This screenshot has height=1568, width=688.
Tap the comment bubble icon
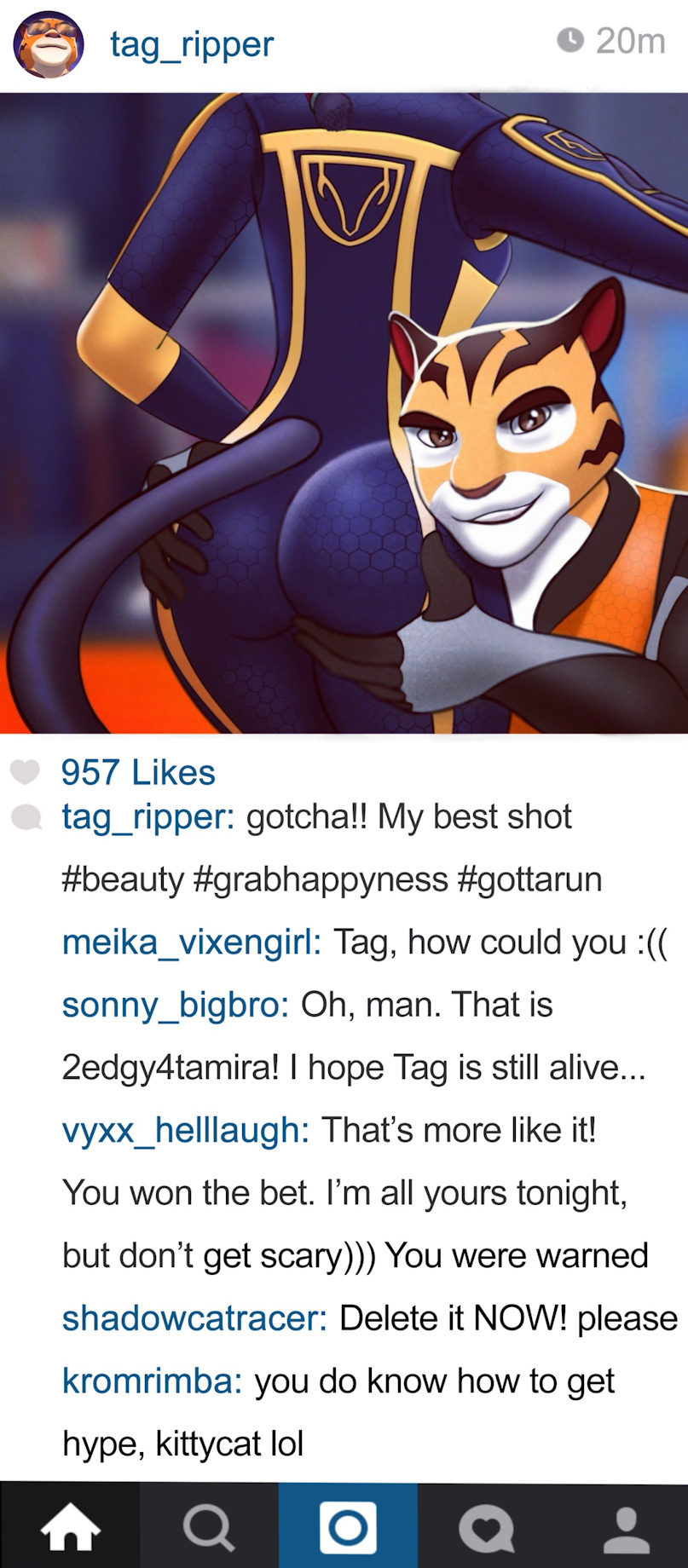point(26,817)
